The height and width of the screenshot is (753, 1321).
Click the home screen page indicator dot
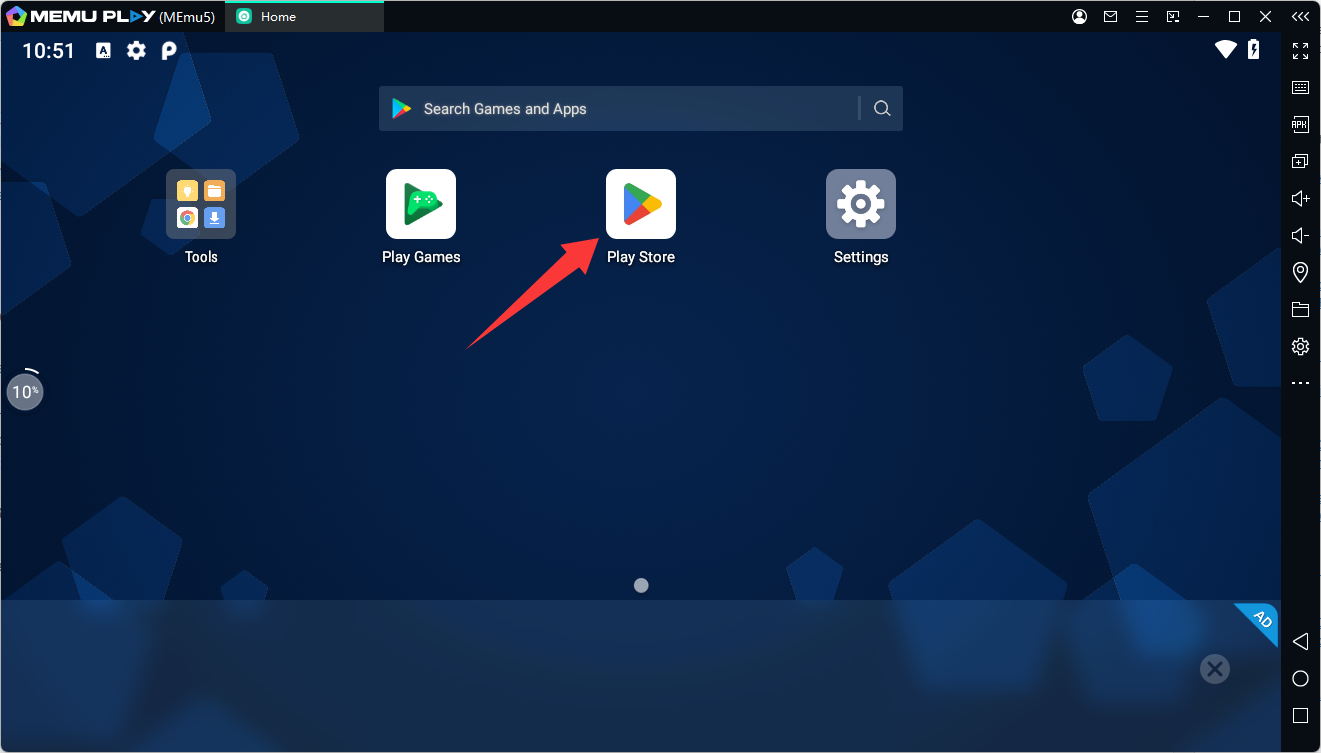point(641,585)
